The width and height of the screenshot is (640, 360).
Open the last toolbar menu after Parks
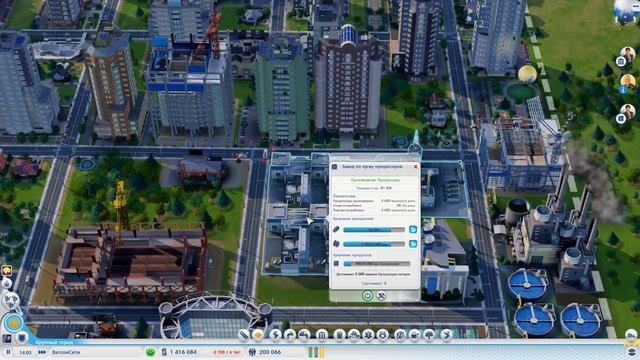coord(447,335)
